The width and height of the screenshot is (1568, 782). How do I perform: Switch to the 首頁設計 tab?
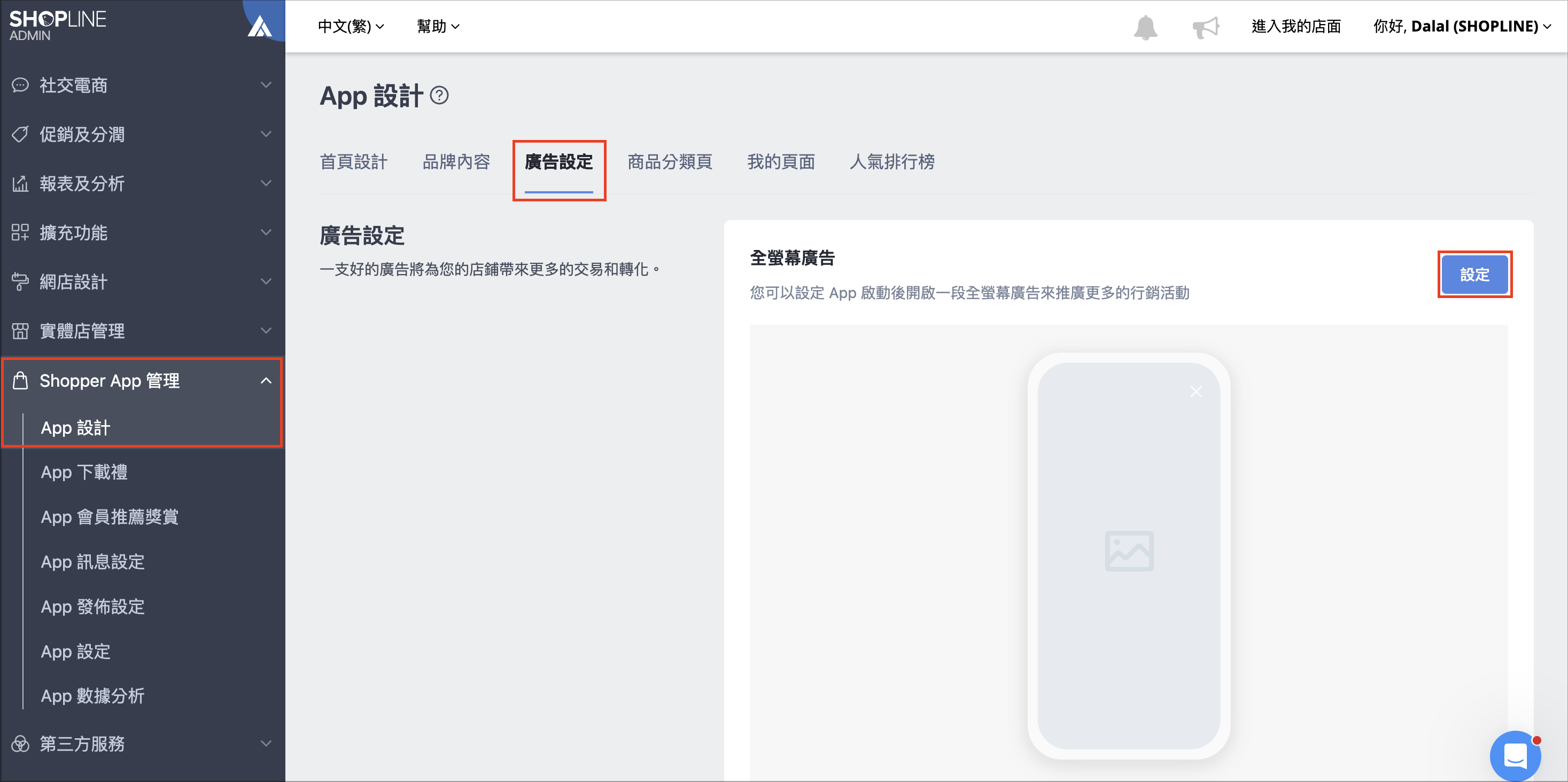(x=354, y=162)
